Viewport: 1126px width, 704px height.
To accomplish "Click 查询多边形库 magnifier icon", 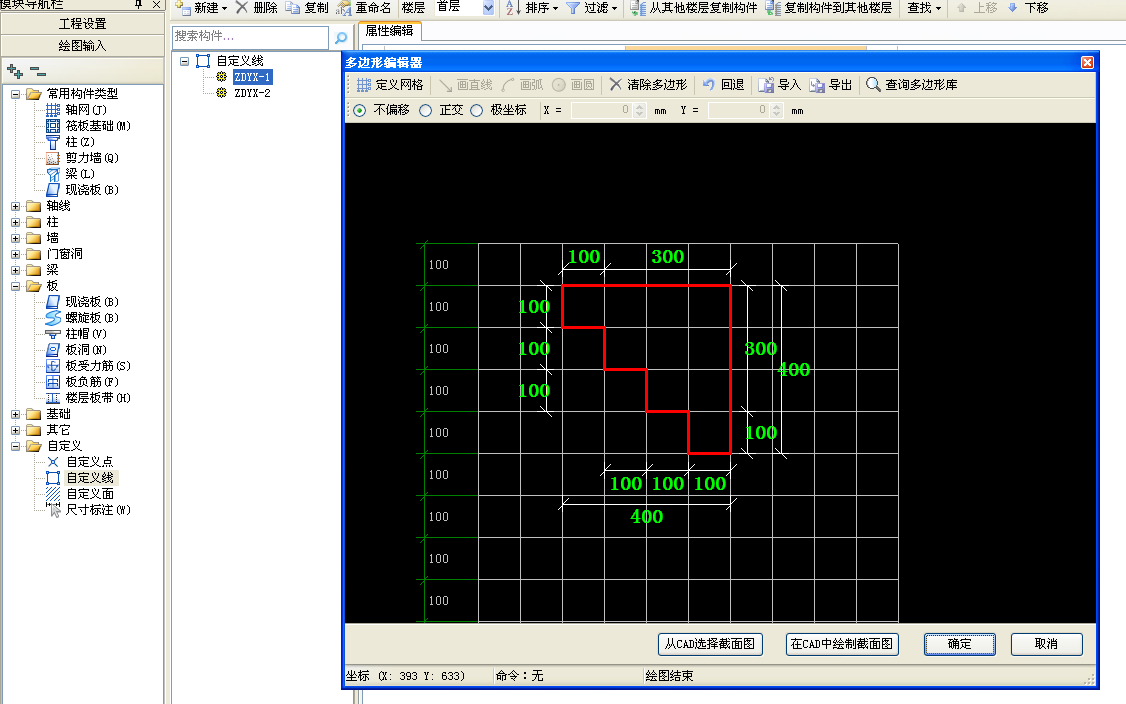I will click(x=873, y=85).
